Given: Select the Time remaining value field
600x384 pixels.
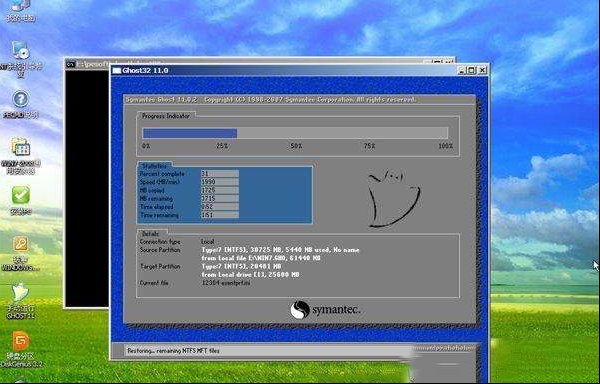Looking at the screenshot, I should pyautogui.click(x=220, y=215).
